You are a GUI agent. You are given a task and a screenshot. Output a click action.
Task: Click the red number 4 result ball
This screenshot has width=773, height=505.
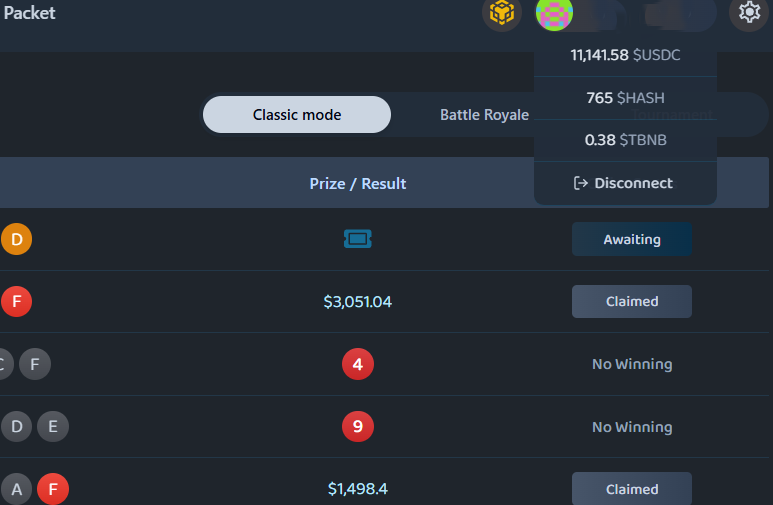point(357,364)
